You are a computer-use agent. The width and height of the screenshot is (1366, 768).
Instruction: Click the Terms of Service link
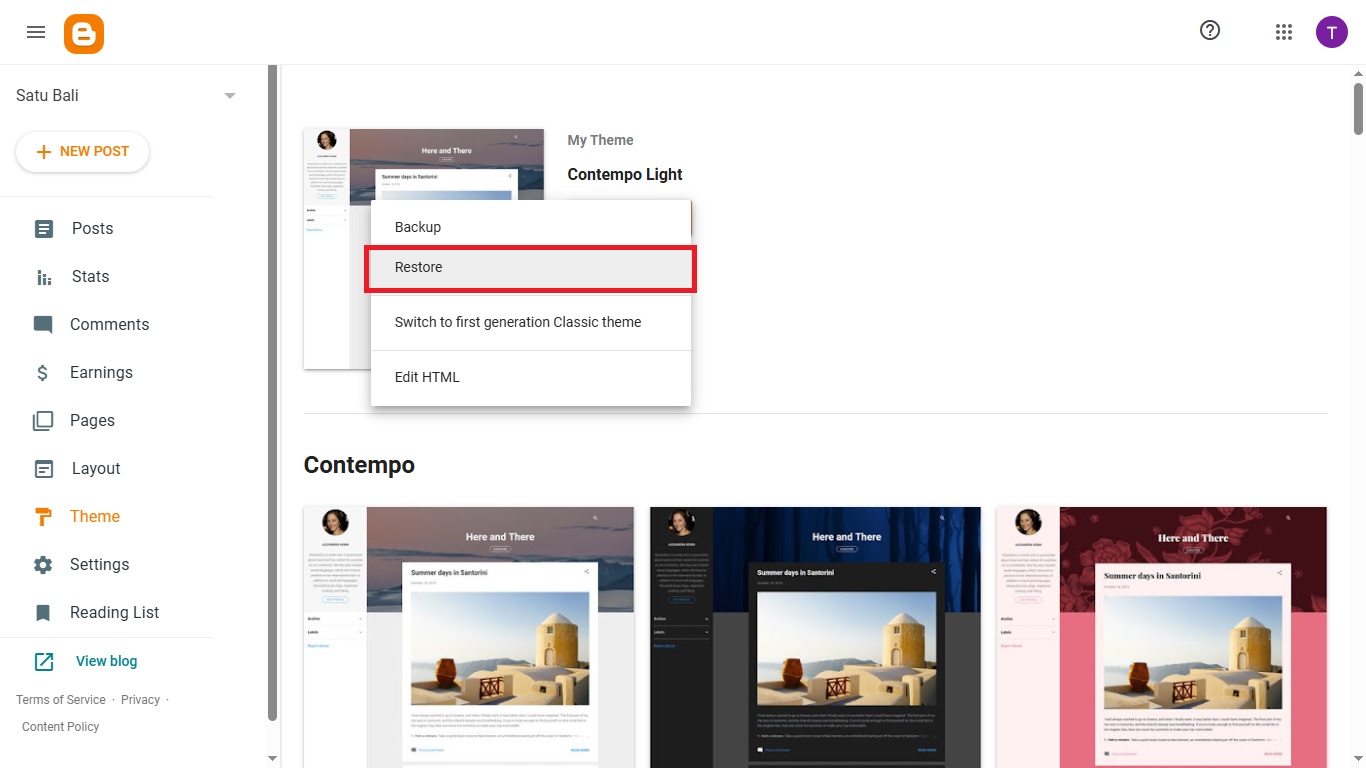pos(60,699)
